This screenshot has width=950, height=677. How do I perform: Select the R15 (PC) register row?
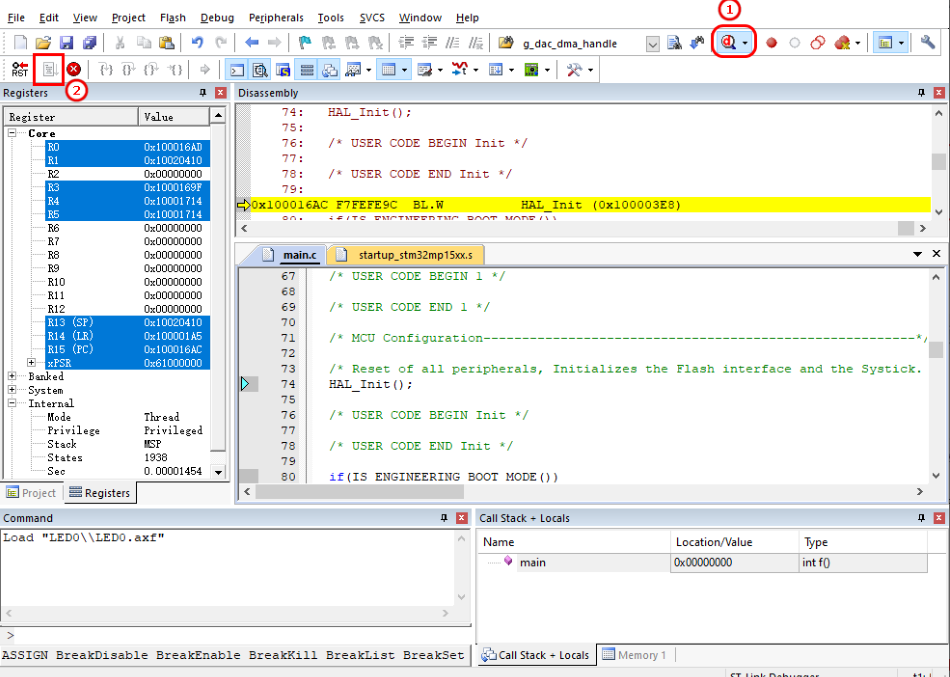pos(128,349)
